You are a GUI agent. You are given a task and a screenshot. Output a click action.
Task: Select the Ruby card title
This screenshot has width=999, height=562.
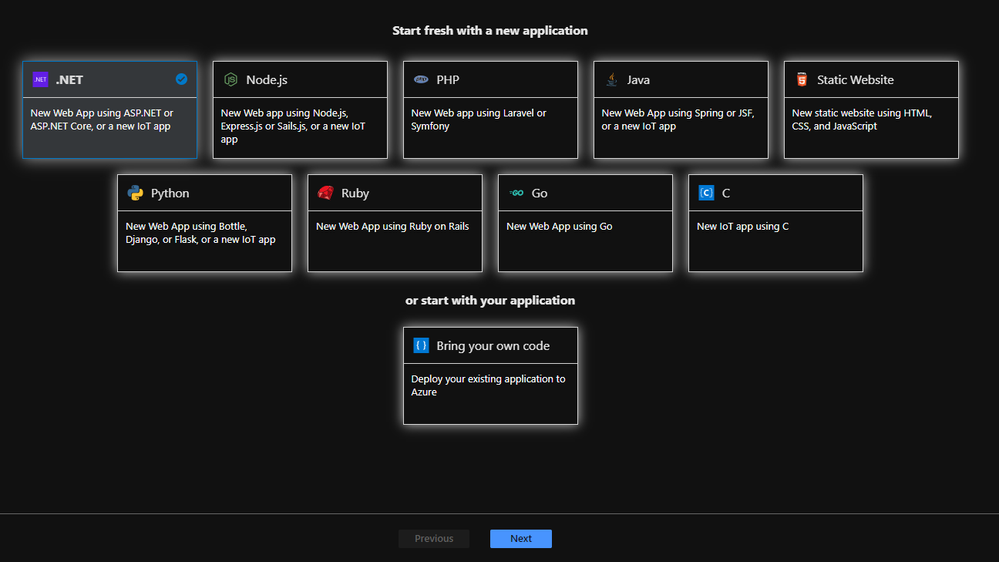click(x=355, y=193)
